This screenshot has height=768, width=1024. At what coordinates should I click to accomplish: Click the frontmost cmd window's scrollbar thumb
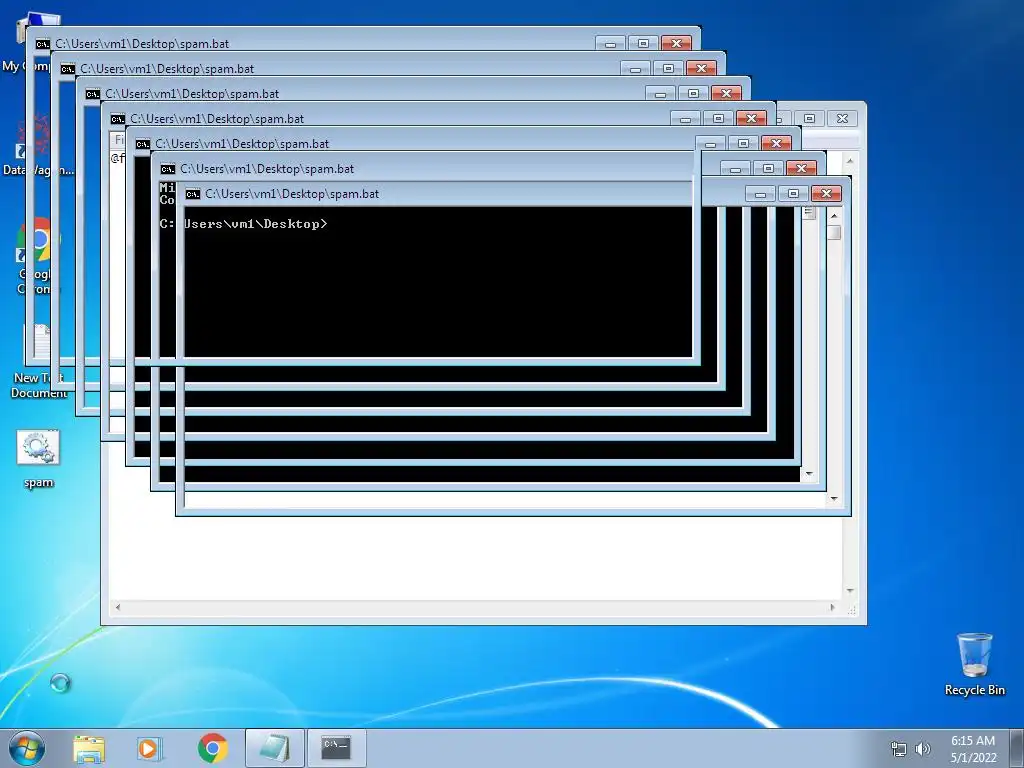coord(834,233)
